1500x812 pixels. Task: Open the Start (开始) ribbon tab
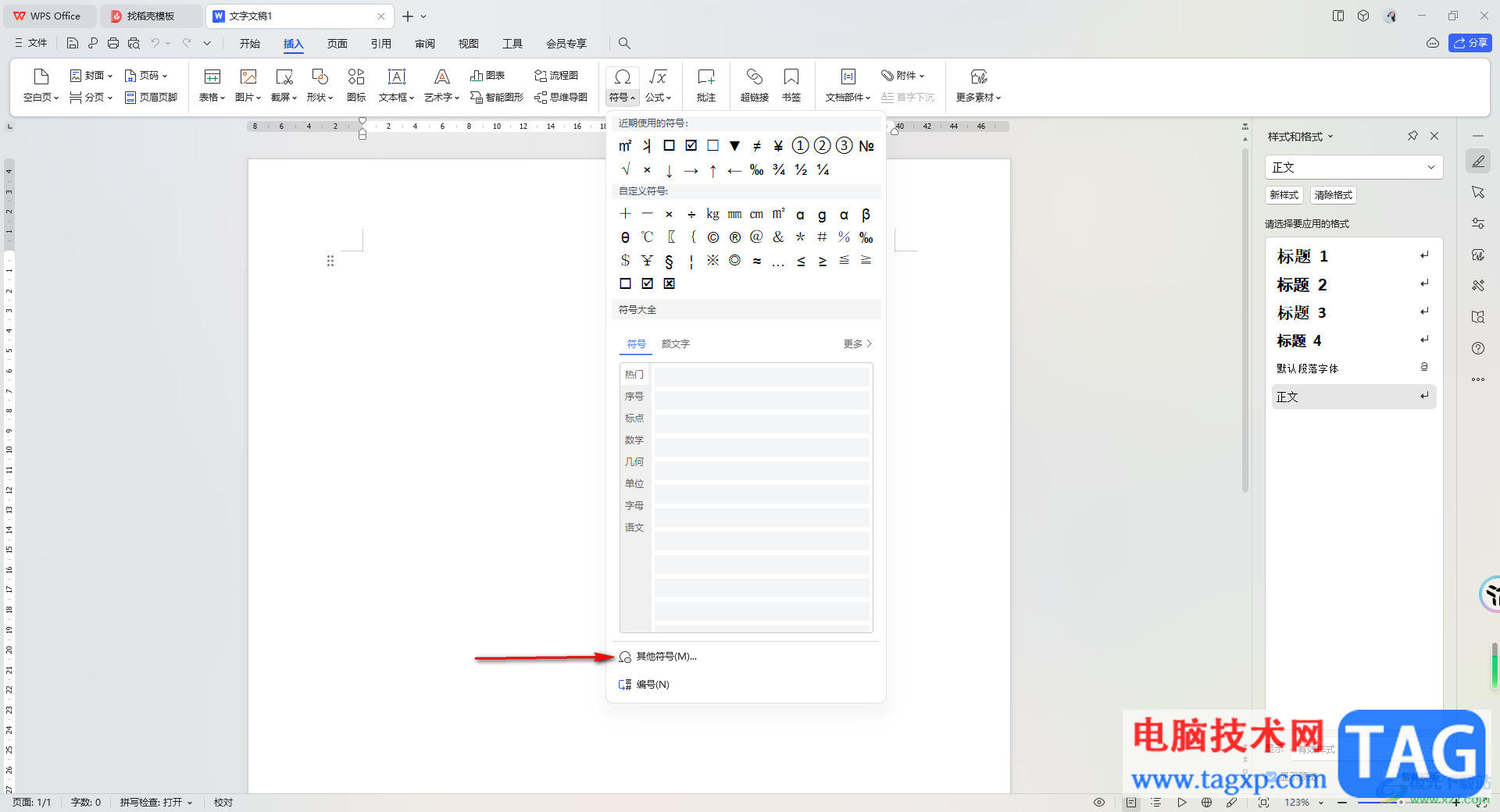pyautogui.click(x=250, y=44)
